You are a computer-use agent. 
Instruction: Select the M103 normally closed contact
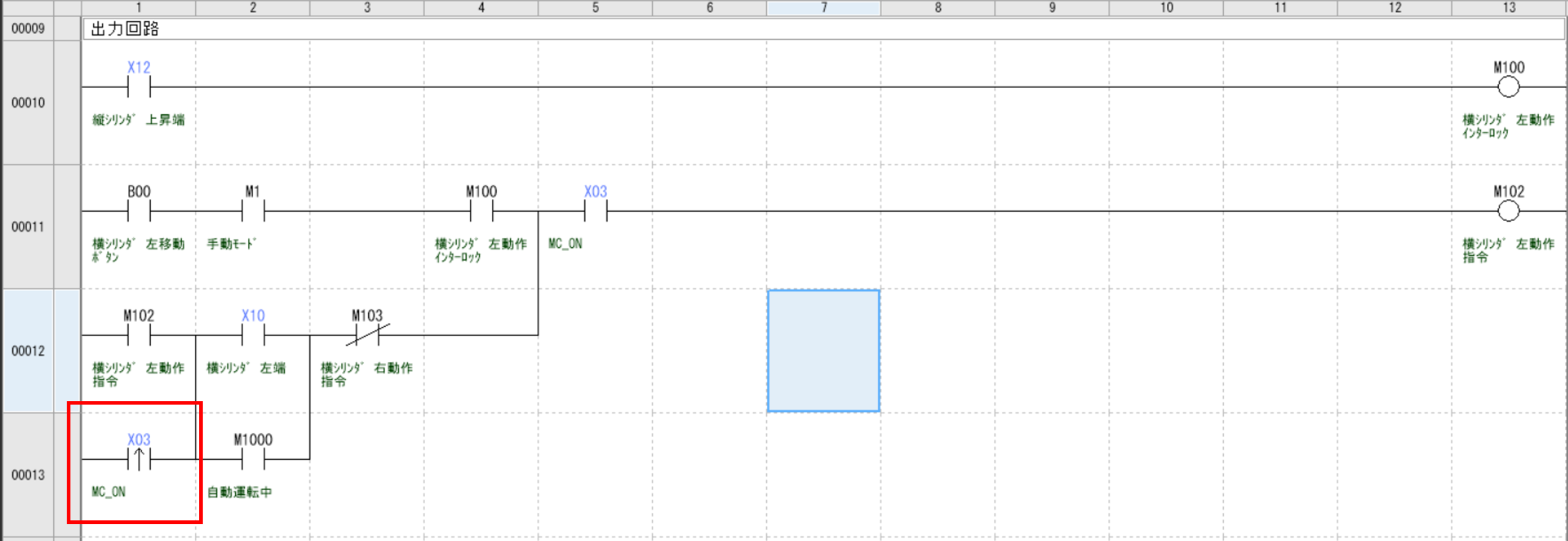pyautogui.click(x=367, y=335)
